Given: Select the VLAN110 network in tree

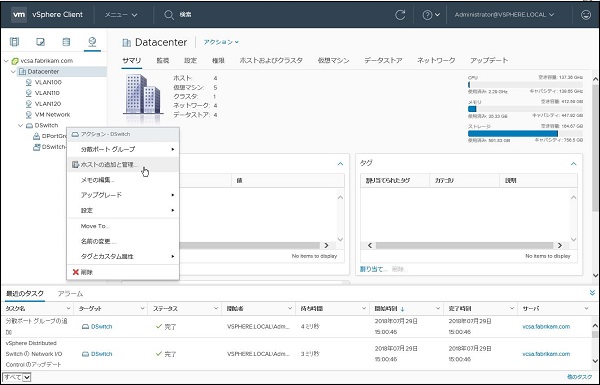Looking at the screenshot, I should click(47, 93).
